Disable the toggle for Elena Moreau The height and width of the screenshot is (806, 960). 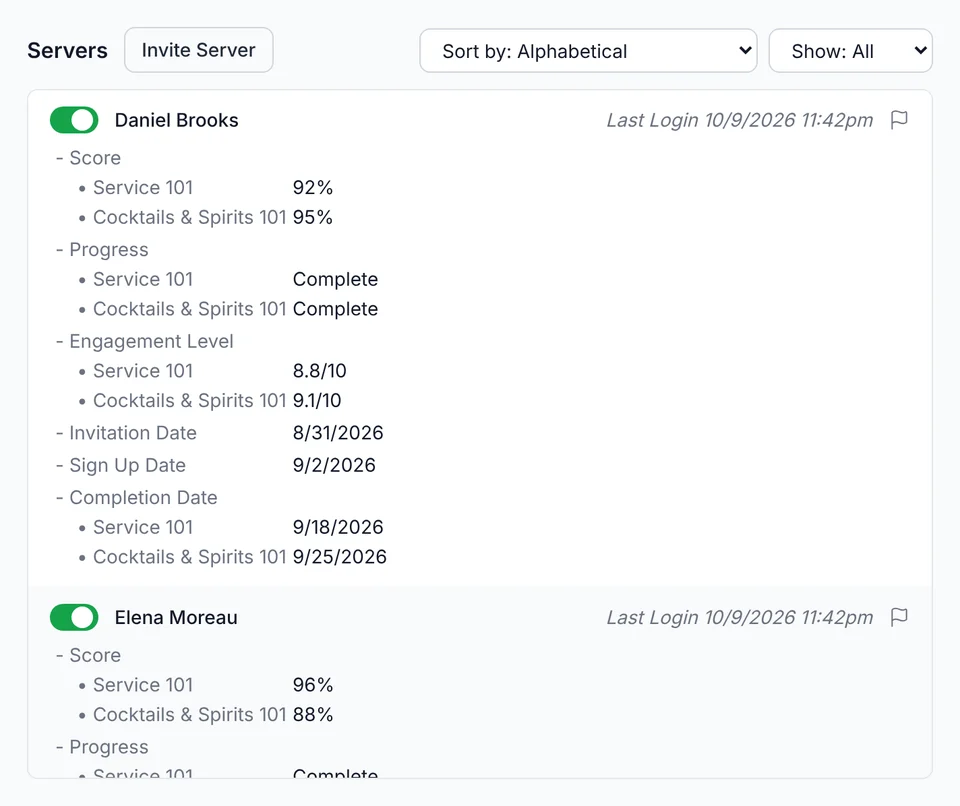point(74,617)
